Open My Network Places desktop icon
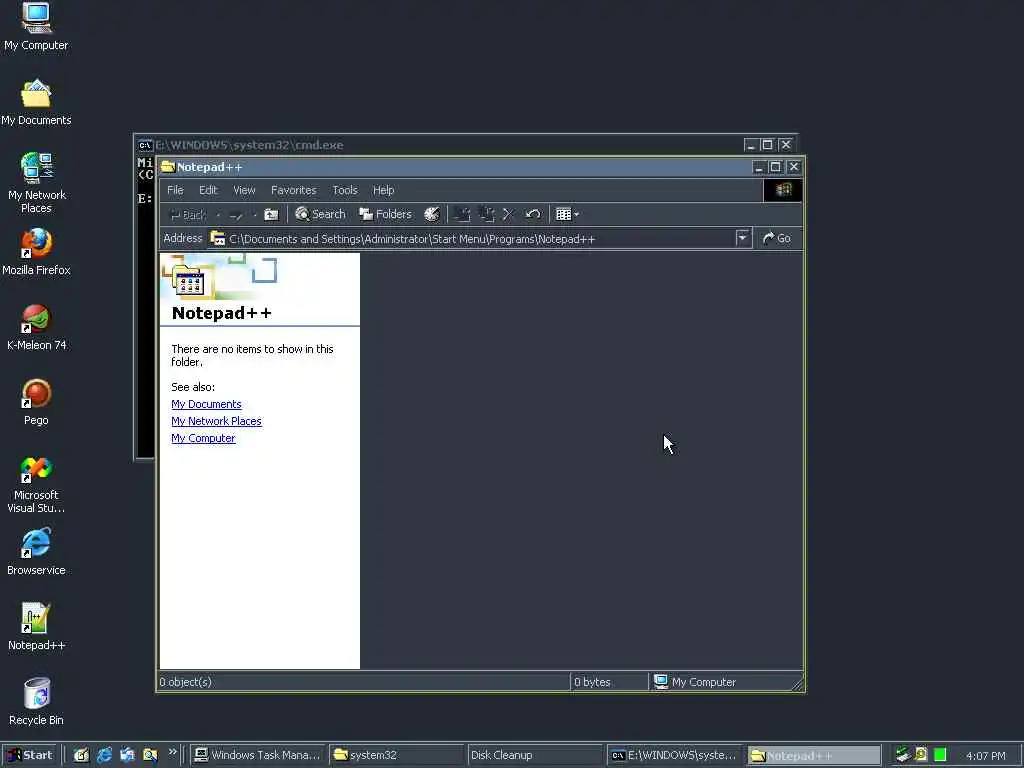This screenshot has height=768, width=1024. [x=36, y=183]
